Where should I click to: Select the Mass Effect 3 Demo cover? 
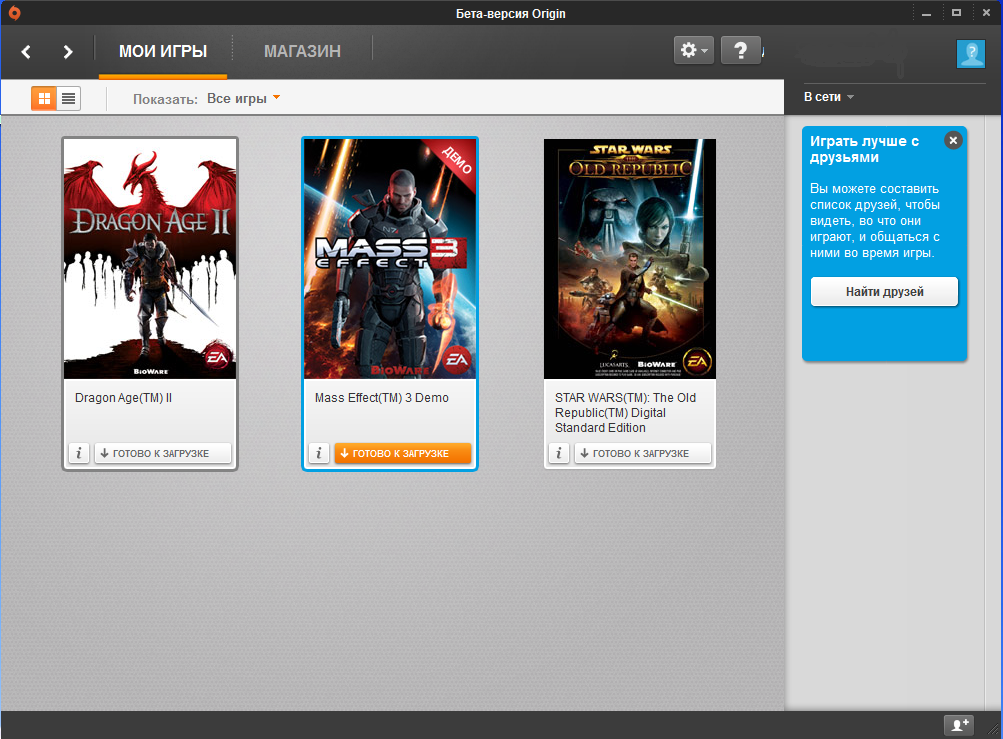coord(390,259)
